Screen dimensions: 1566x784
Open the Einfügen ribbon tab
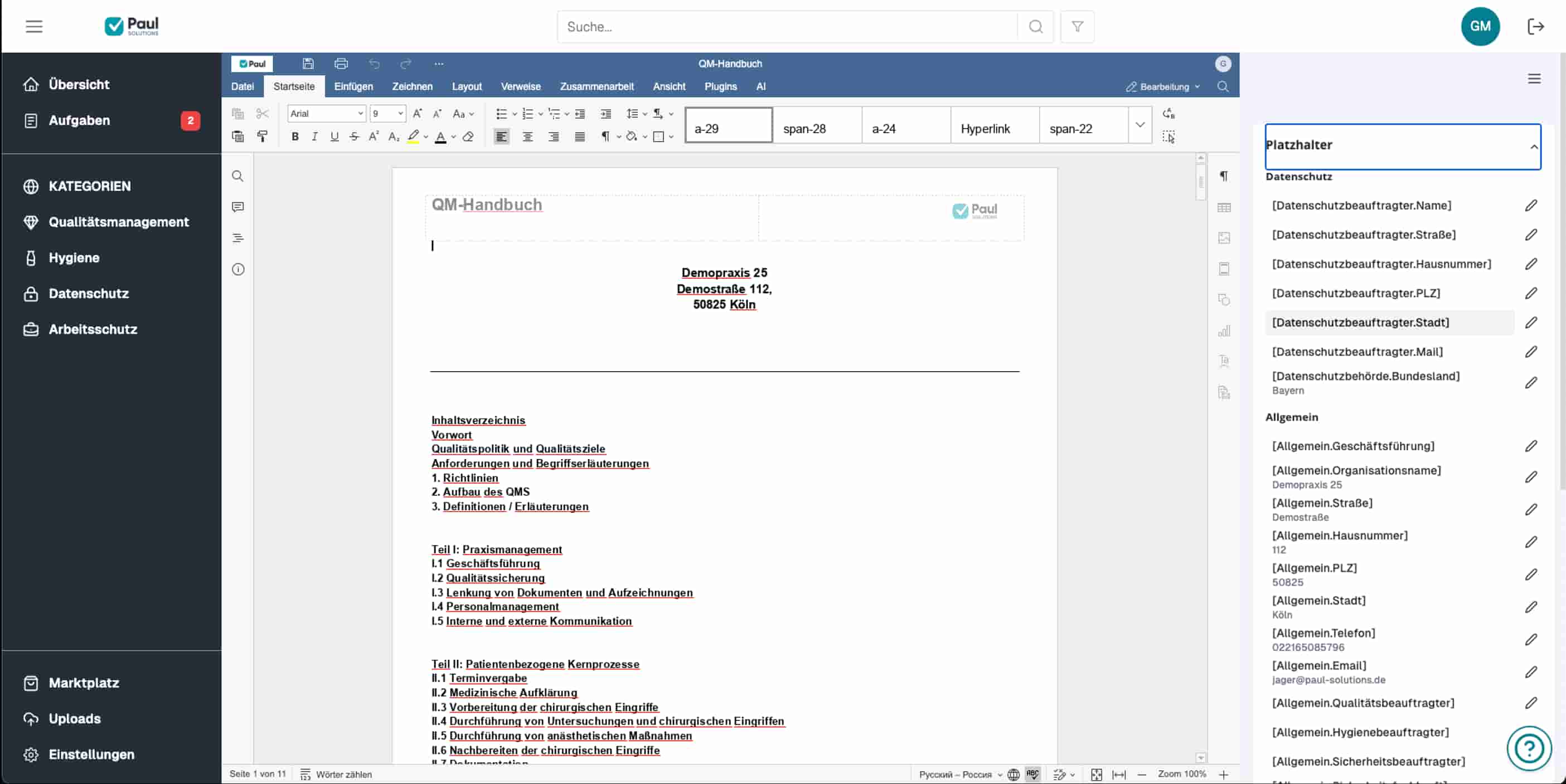pos(353,86)
